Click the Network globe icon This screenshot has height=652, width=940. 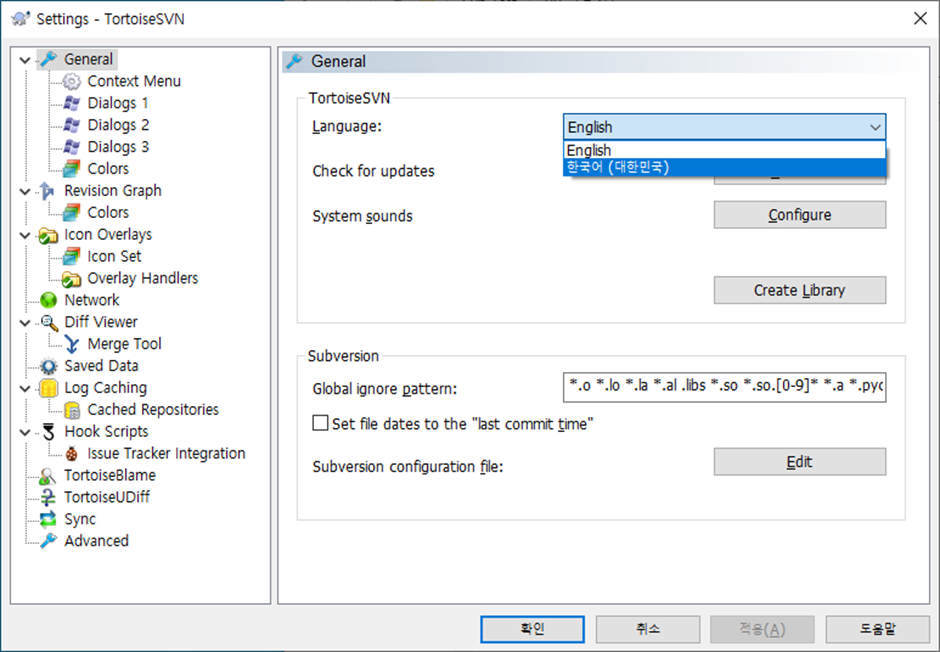pos(49,300)
